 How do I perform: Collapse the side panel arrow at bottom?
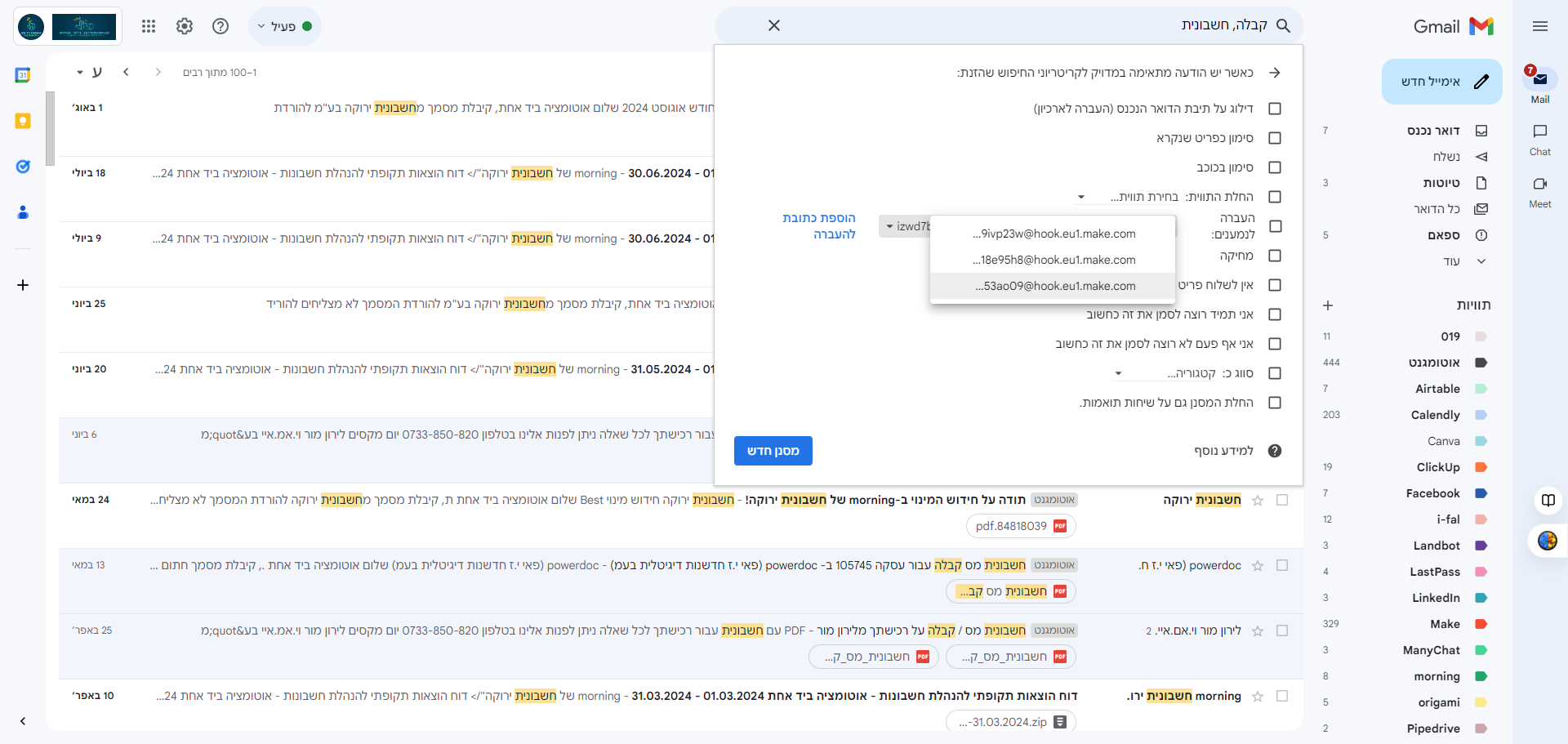[23, 721]
